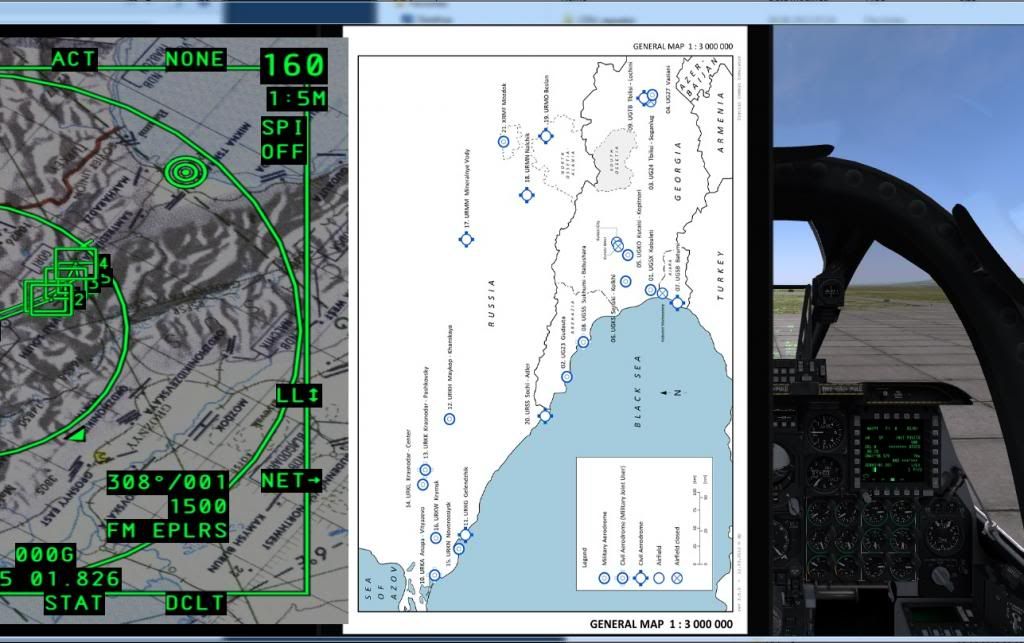Click the 160 range readout on TAD

[294, 67]
